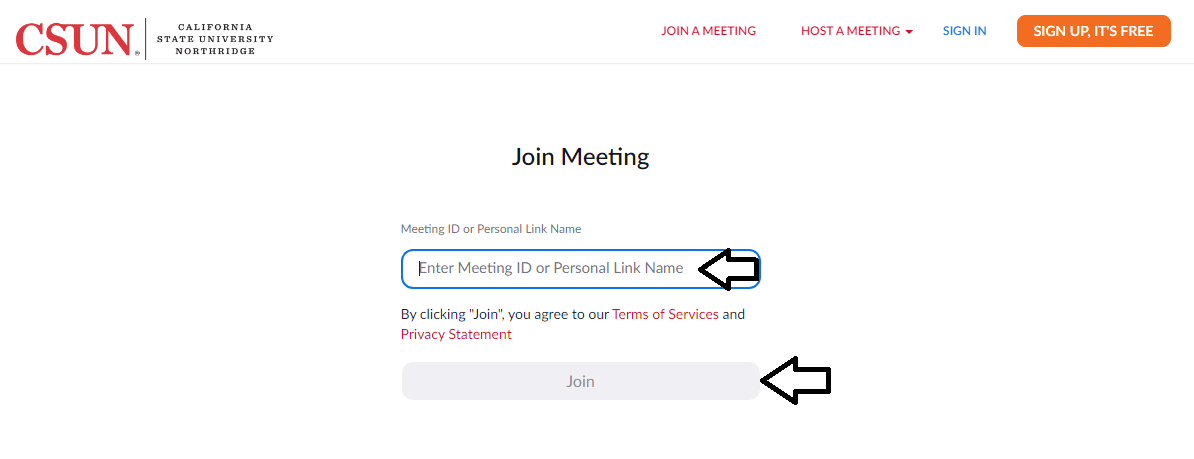Click the orange SIGN UP, IT'S FREE button

(1093, 31)
